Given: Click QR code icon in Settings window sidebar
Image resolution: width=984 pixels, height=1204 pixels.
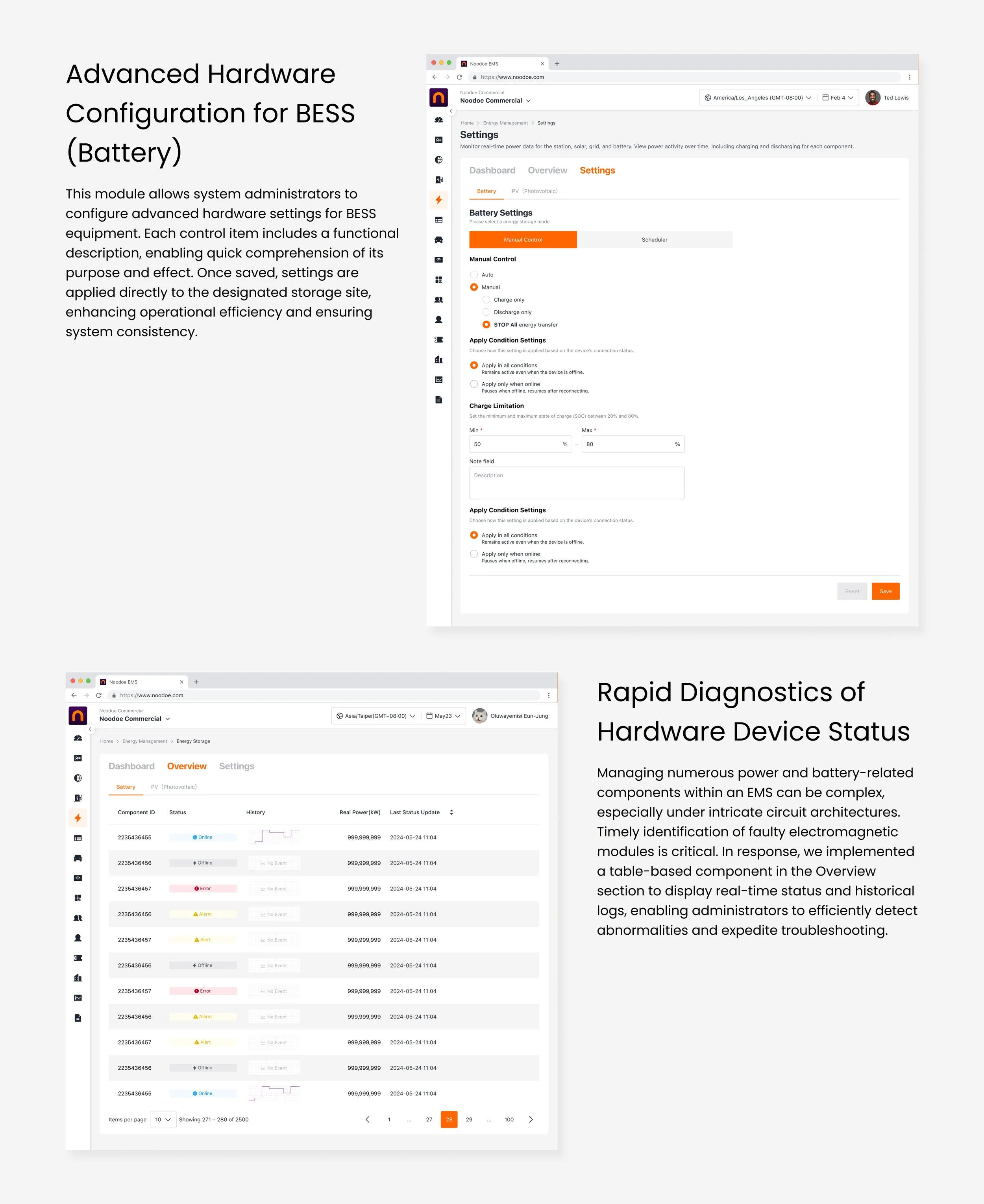Looking at the screenshot, I should [439, 280].
